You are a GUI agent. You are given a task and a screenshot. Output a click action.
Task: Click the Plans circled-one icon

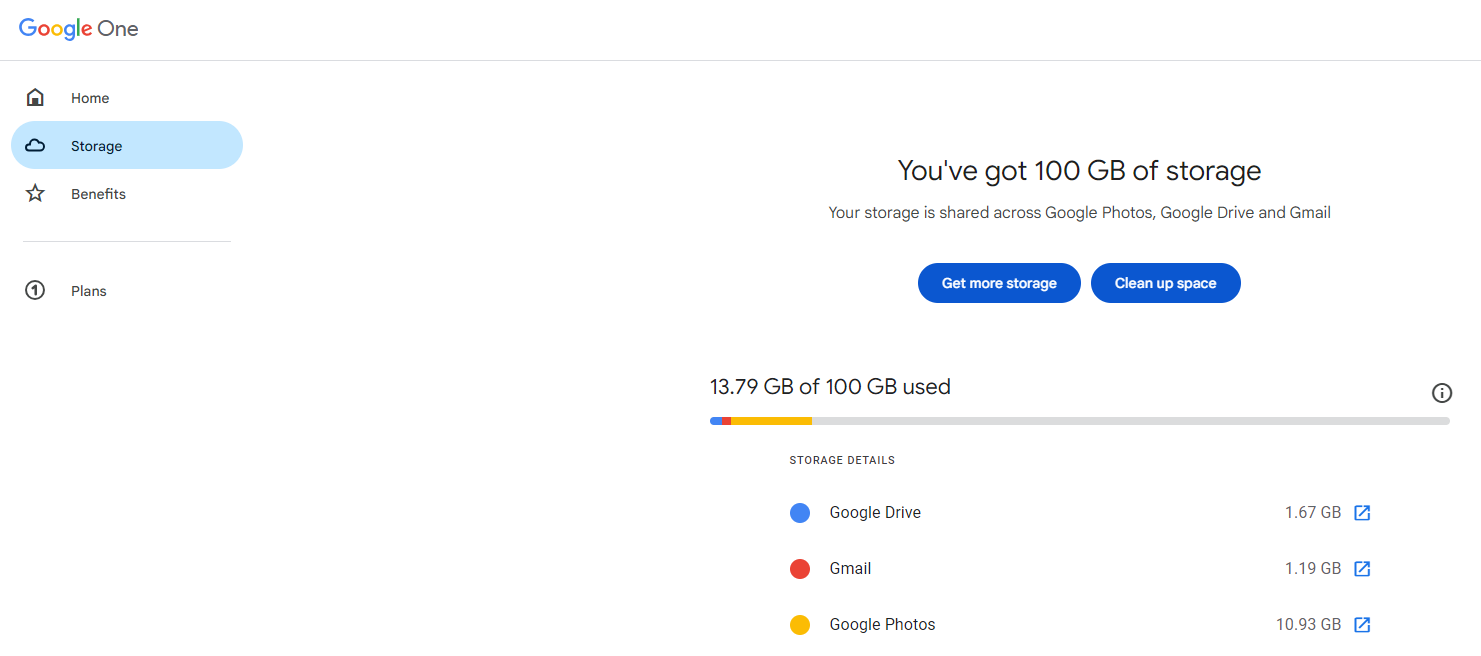click(x=35, y=291)
